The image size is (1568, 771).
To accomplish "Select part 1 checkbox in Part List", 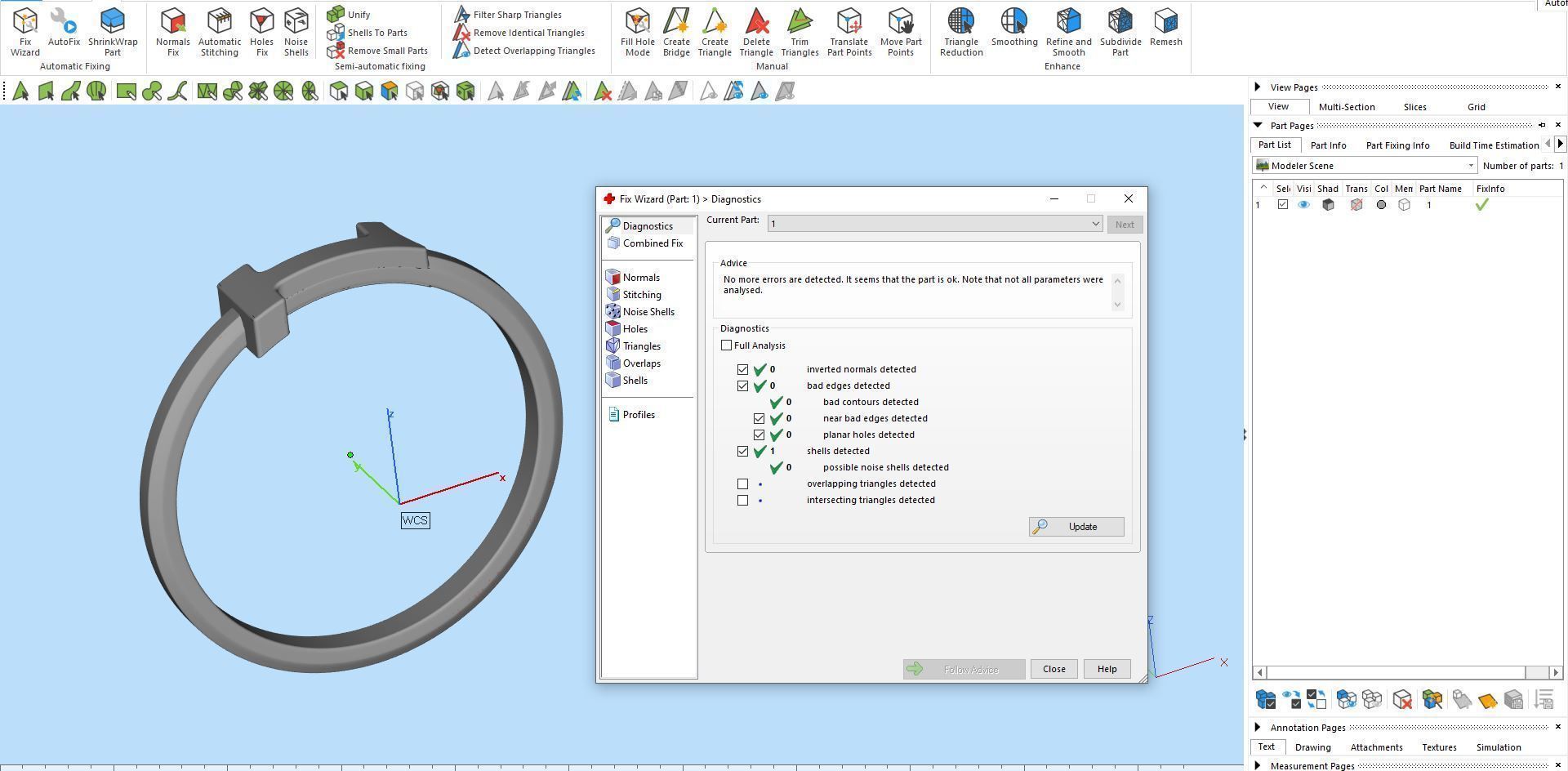I will tap(1283, 205).
